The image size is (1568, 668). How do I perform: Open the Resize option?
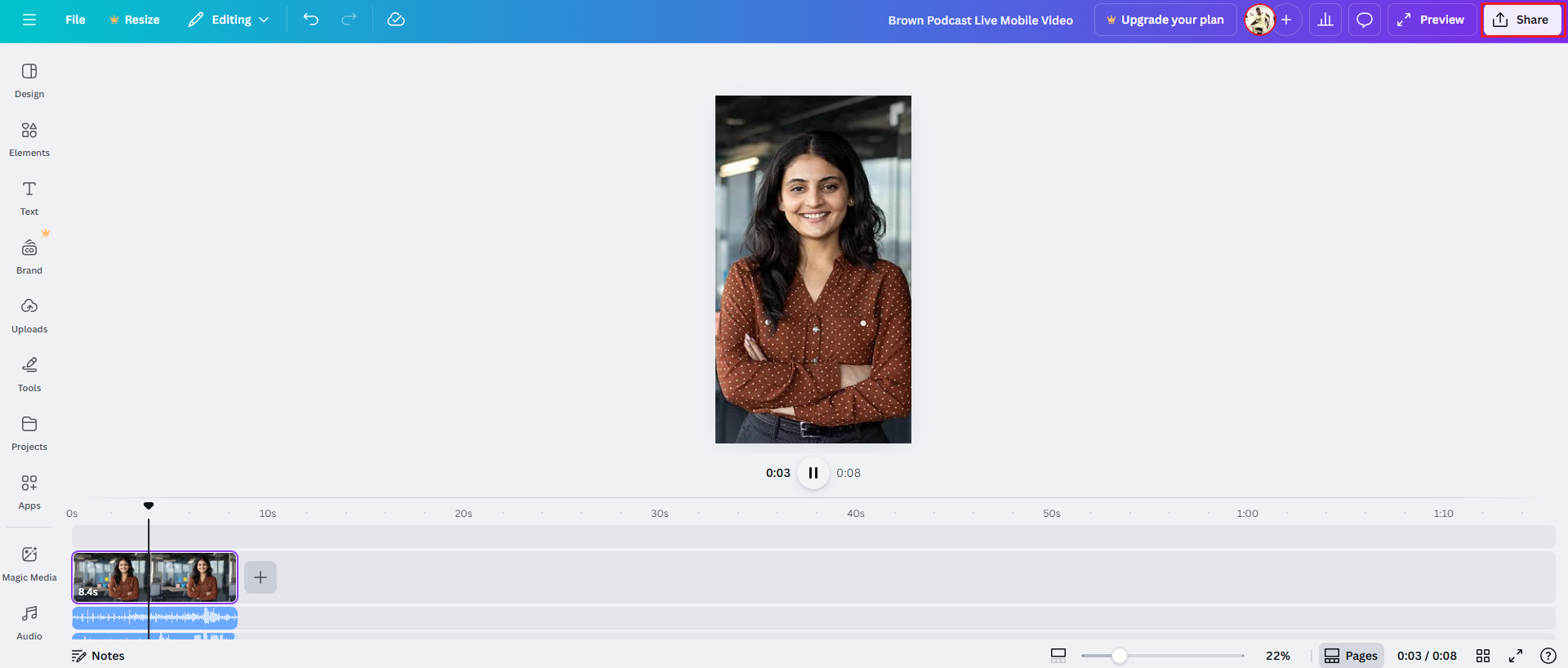tap(135, 20)
